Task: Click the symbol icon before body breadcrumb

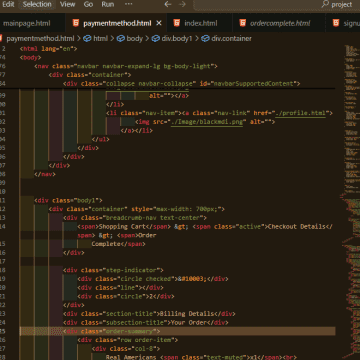Action: (120, 38)
